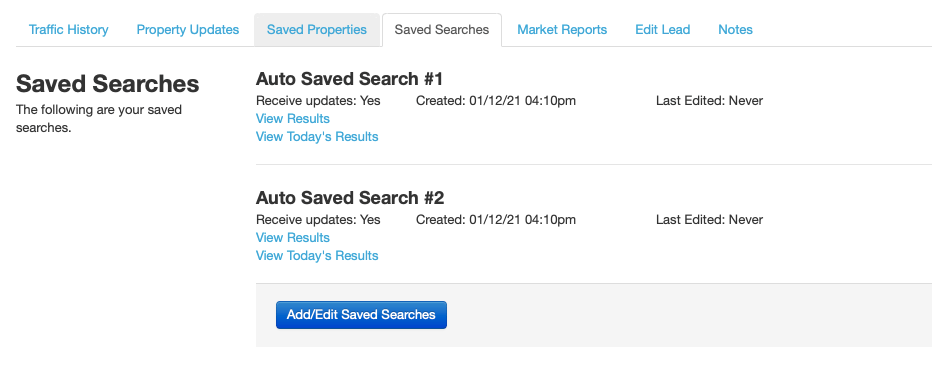Click the Auto Saved Search #1 heading
Viewport: 932px width, 365px height.
pyautogui.click(x=350, y=79)
